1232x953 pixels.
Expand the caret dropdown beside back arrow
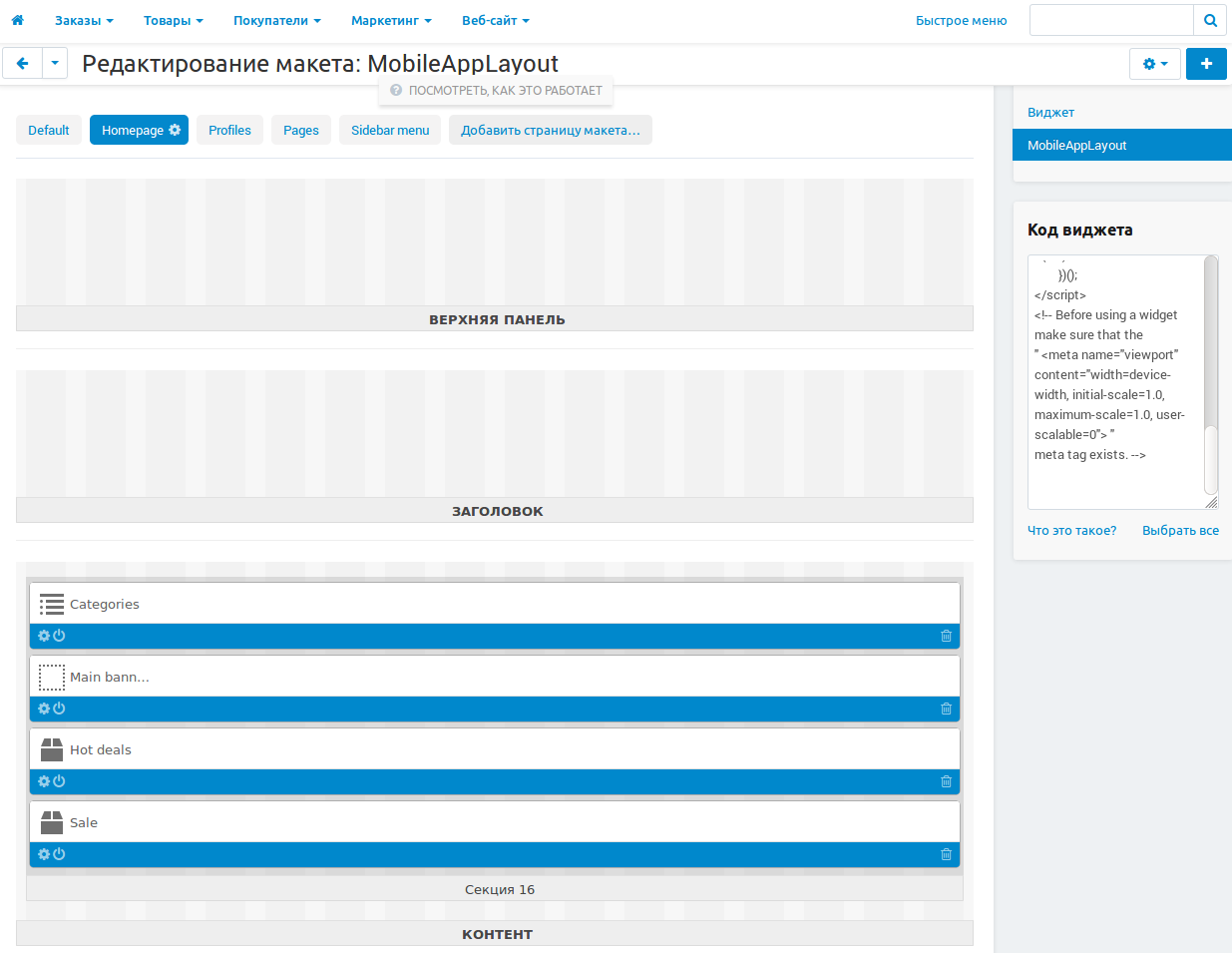pos(55,64)
